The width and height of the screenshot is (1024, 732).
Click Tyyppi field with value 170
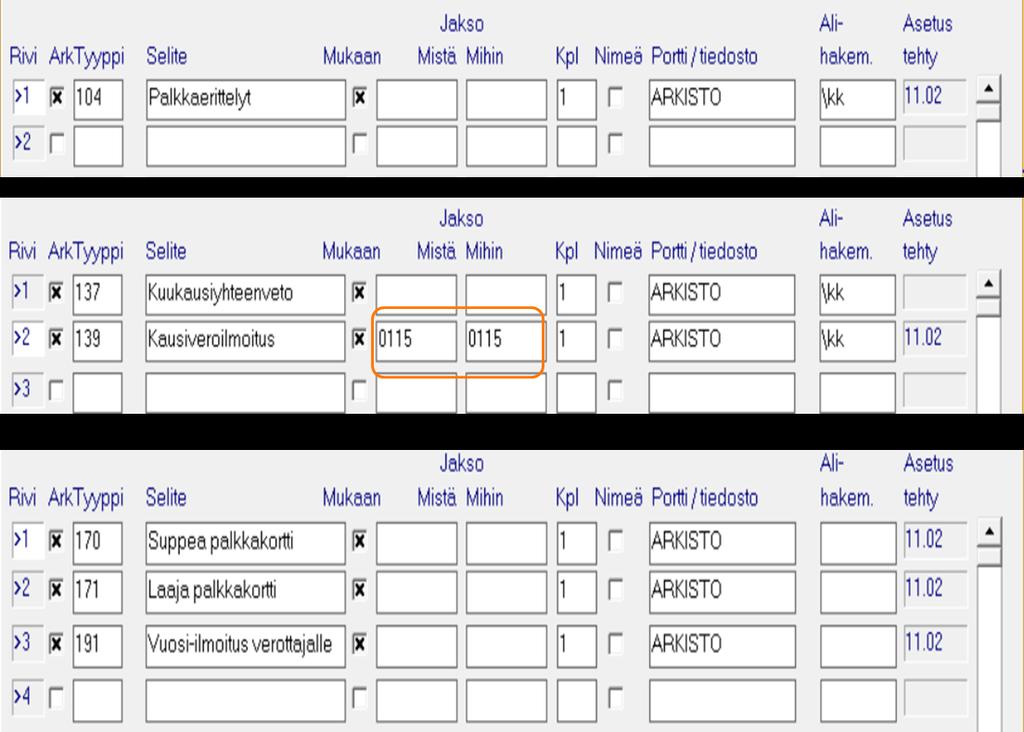97,542
